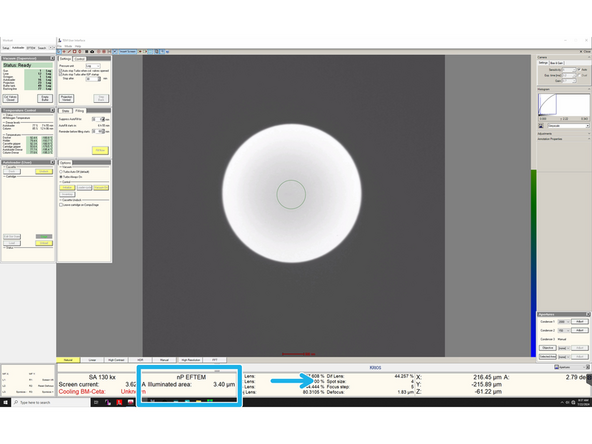The height and width of the screenshot is (444, 592).
Task: Select the High Contrast display mode button
Action: click(x=116, y=360)
